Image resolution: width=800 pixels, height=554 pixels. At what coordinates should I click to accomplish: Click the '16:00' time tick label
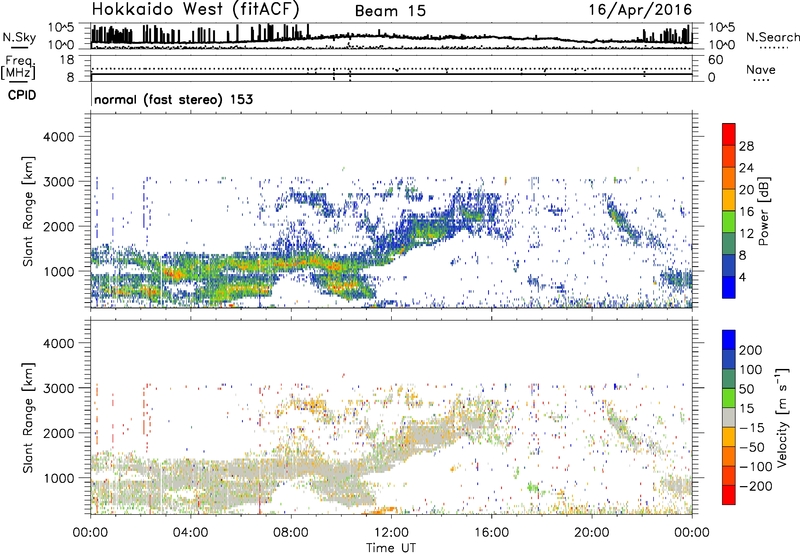pos(491,533)
